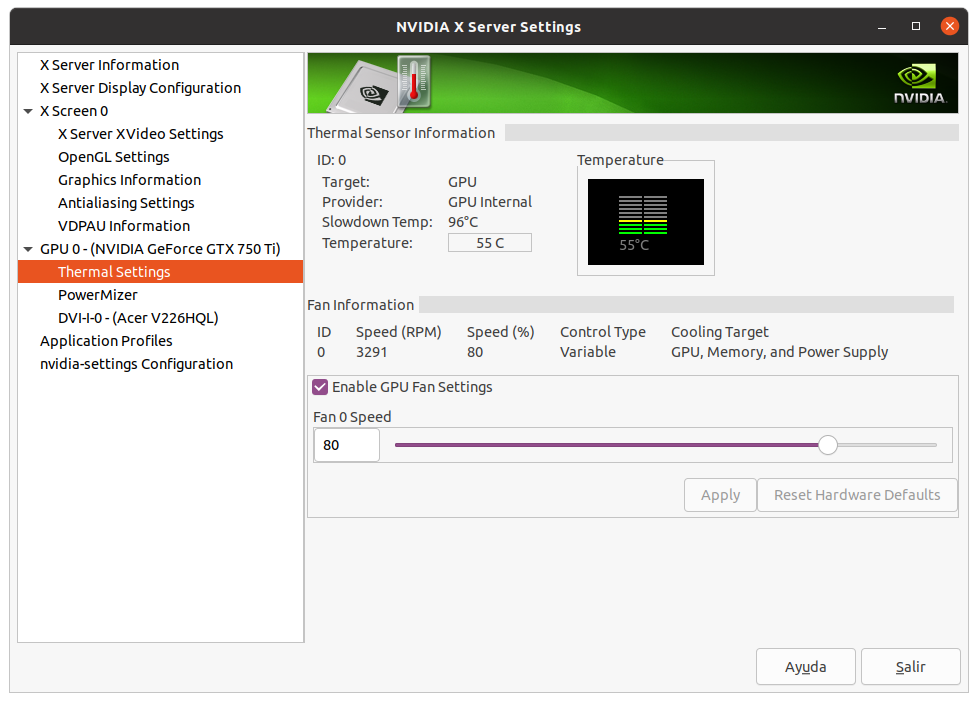Select Thermal Settings in sidebar
978x702 pixels.
click(x=160, y=272)
